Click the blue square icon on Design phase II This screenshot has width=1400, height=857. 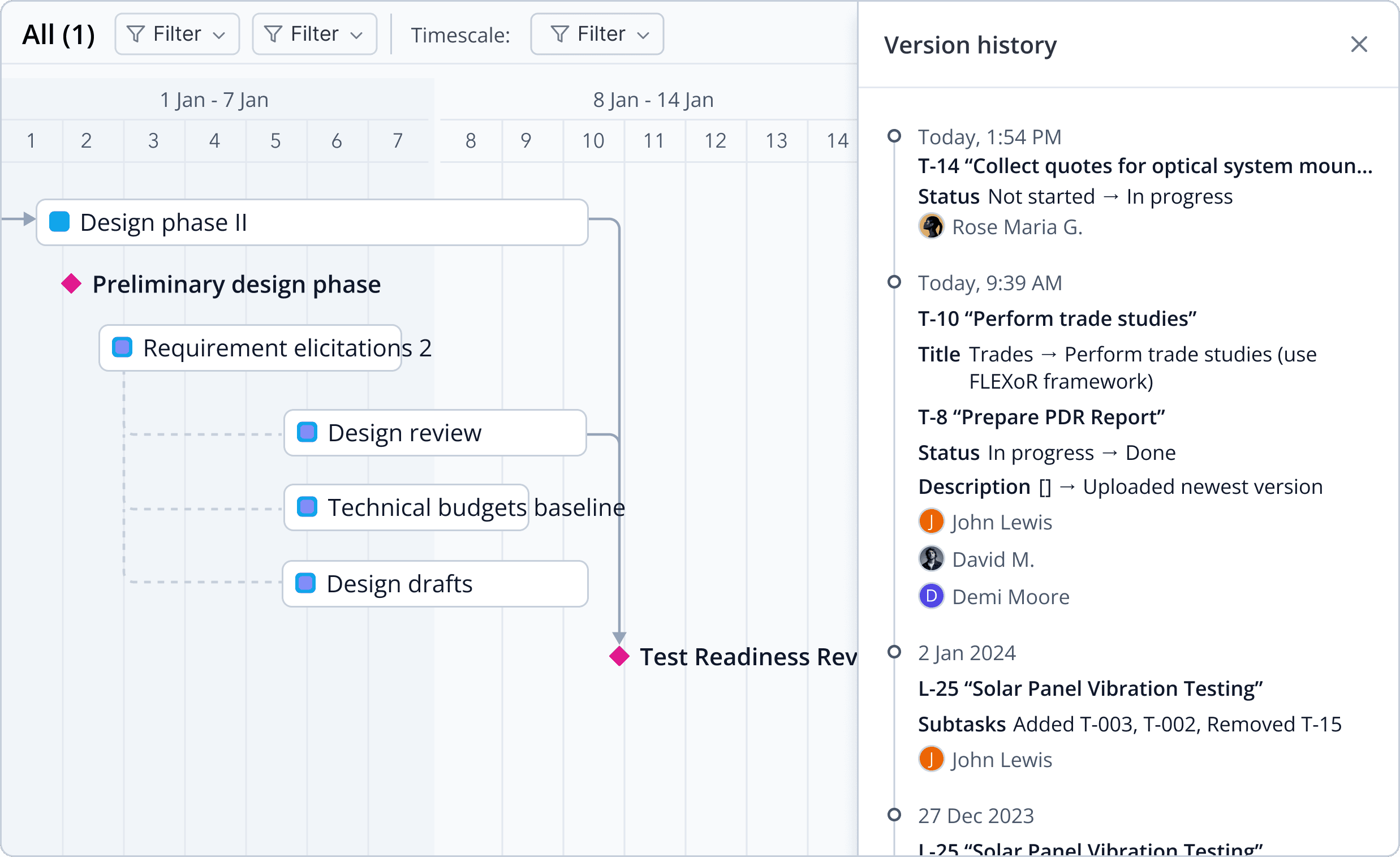tap(58, 222)
